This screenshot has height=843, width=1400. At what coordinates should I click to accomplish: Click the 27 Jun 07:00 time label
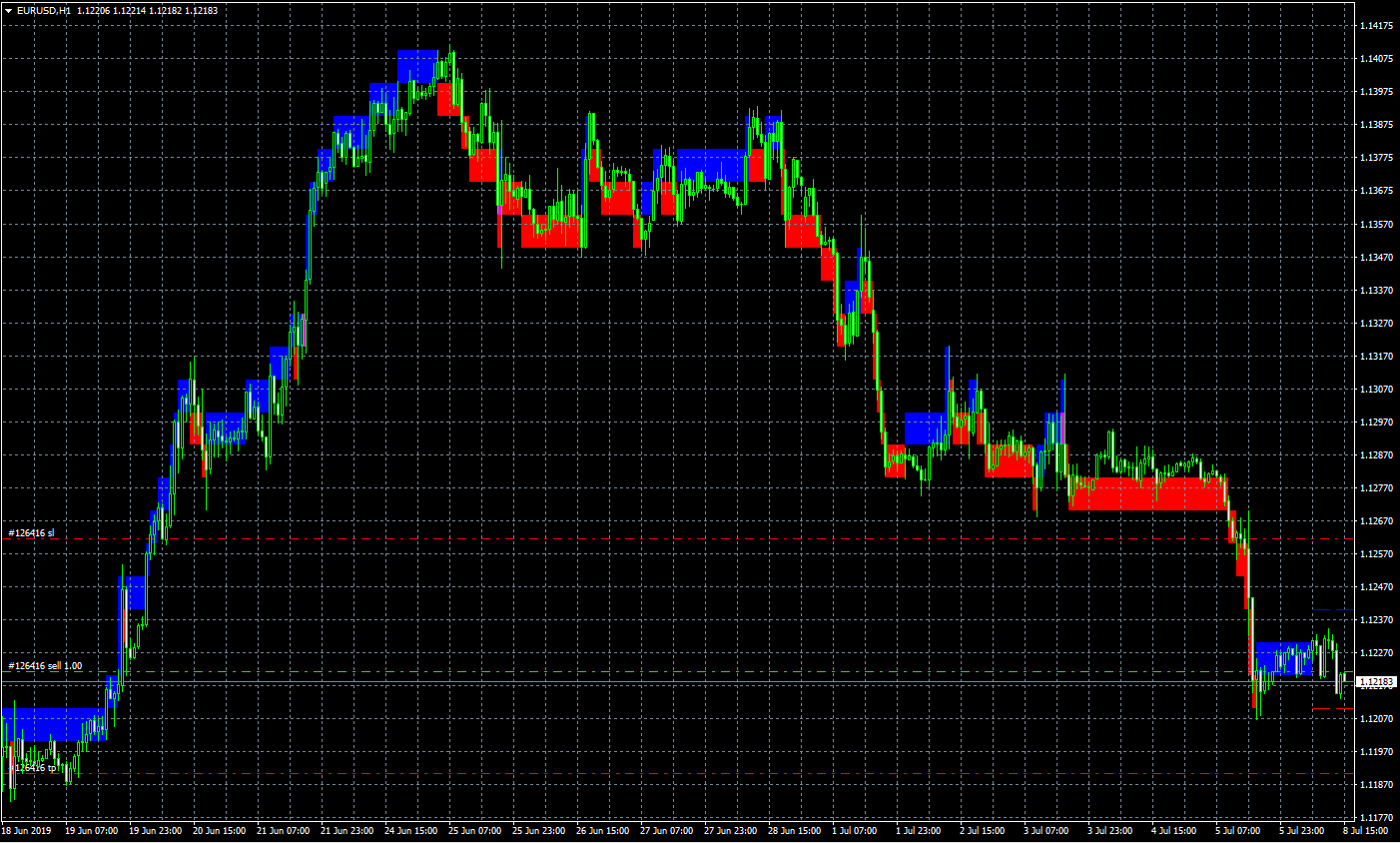point(666,831)
